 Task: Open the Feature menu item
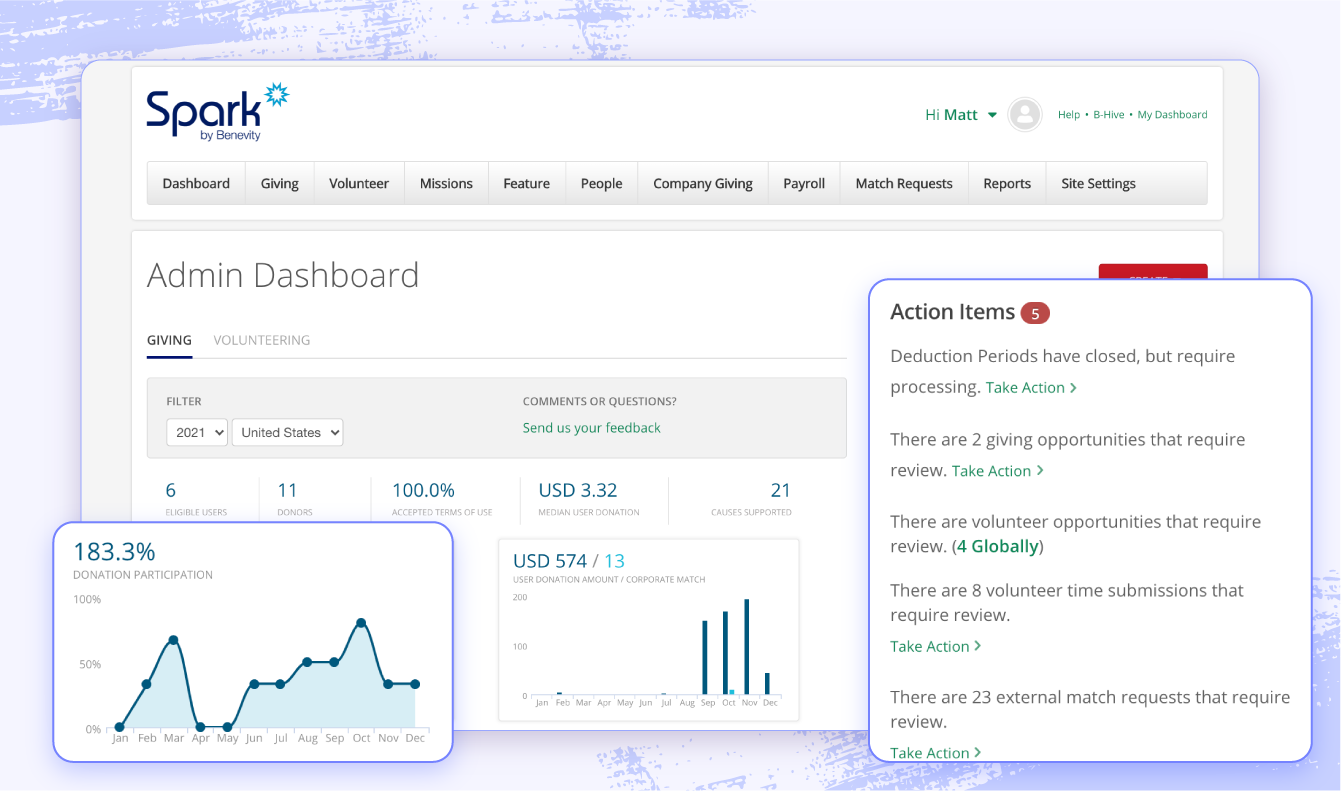point(527,183)
